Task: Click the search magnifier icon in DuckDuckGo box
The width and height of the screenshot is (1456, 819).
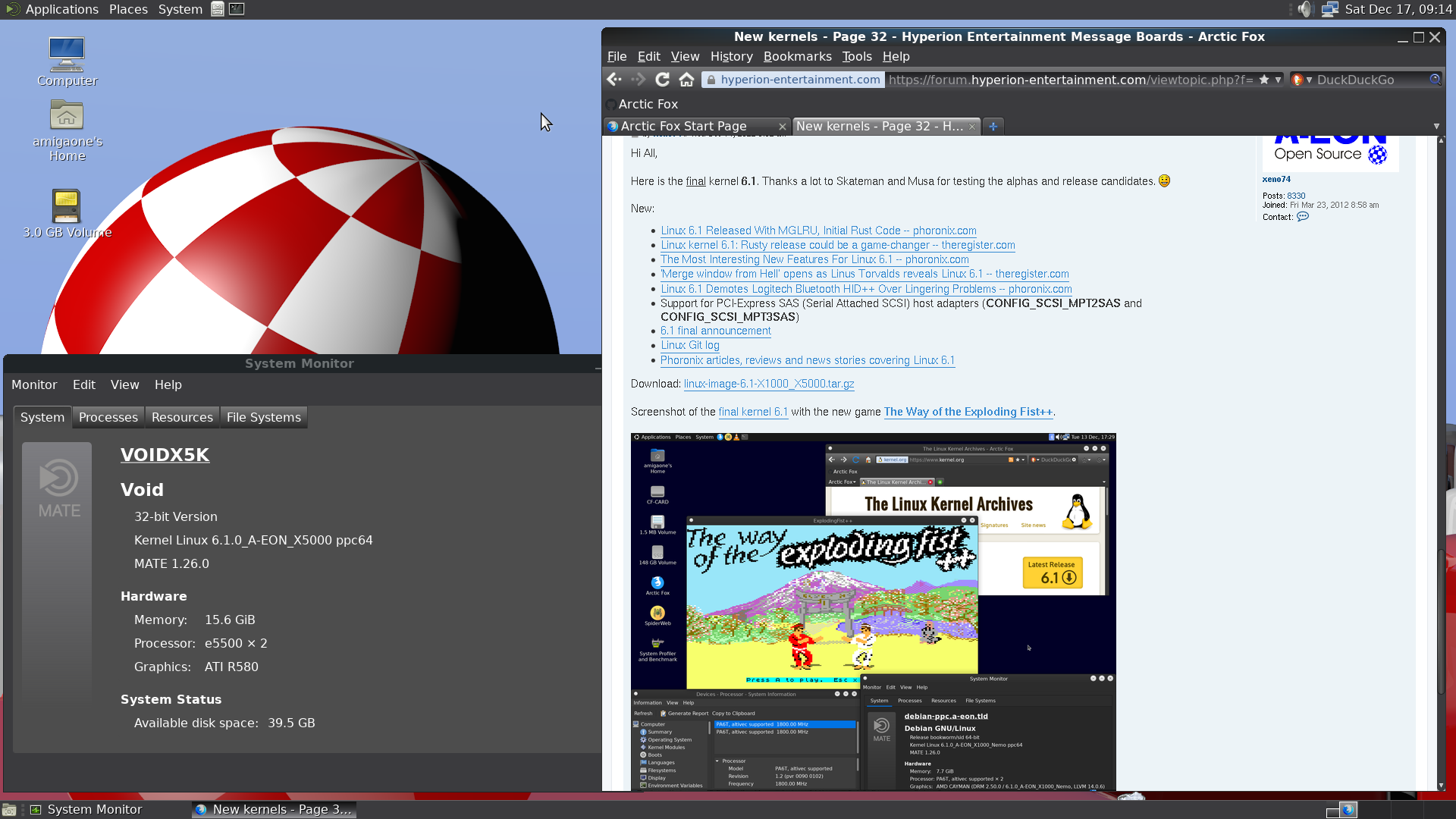Action: pyautogui.click(x=1435, y=80)
